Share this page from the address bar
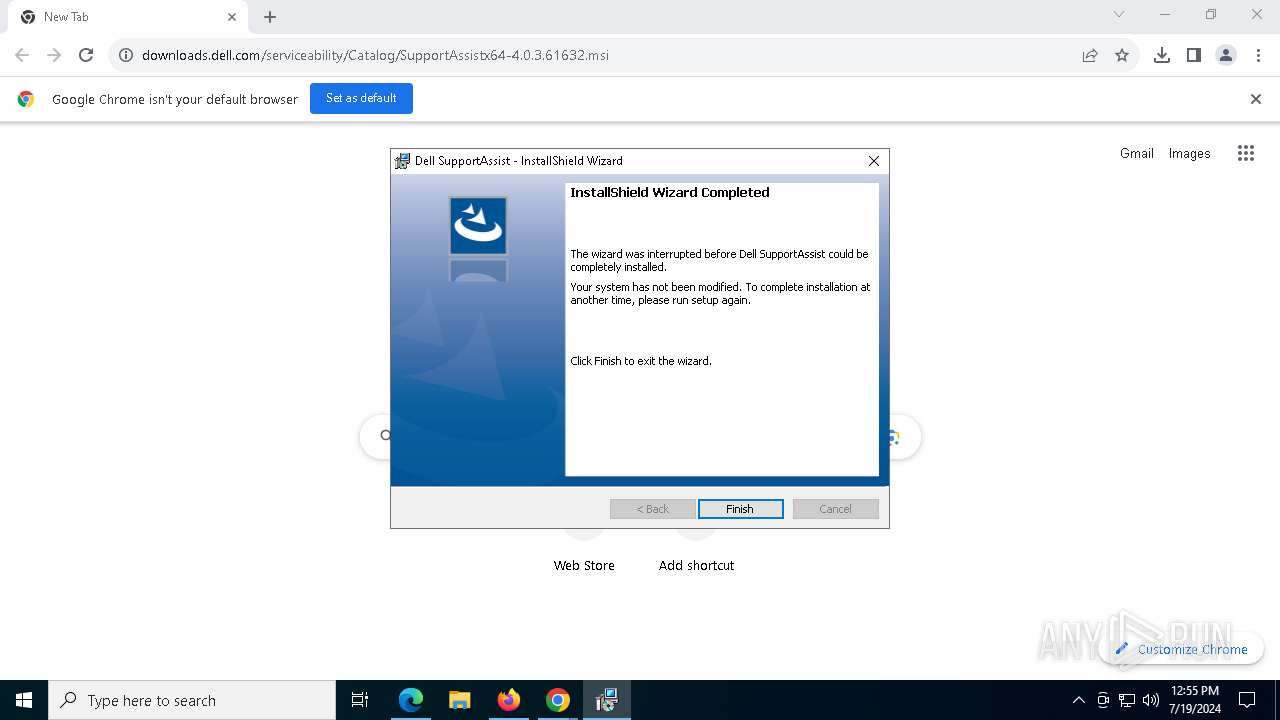This screenshot has height=720, width=1280. coord(1090,55)
